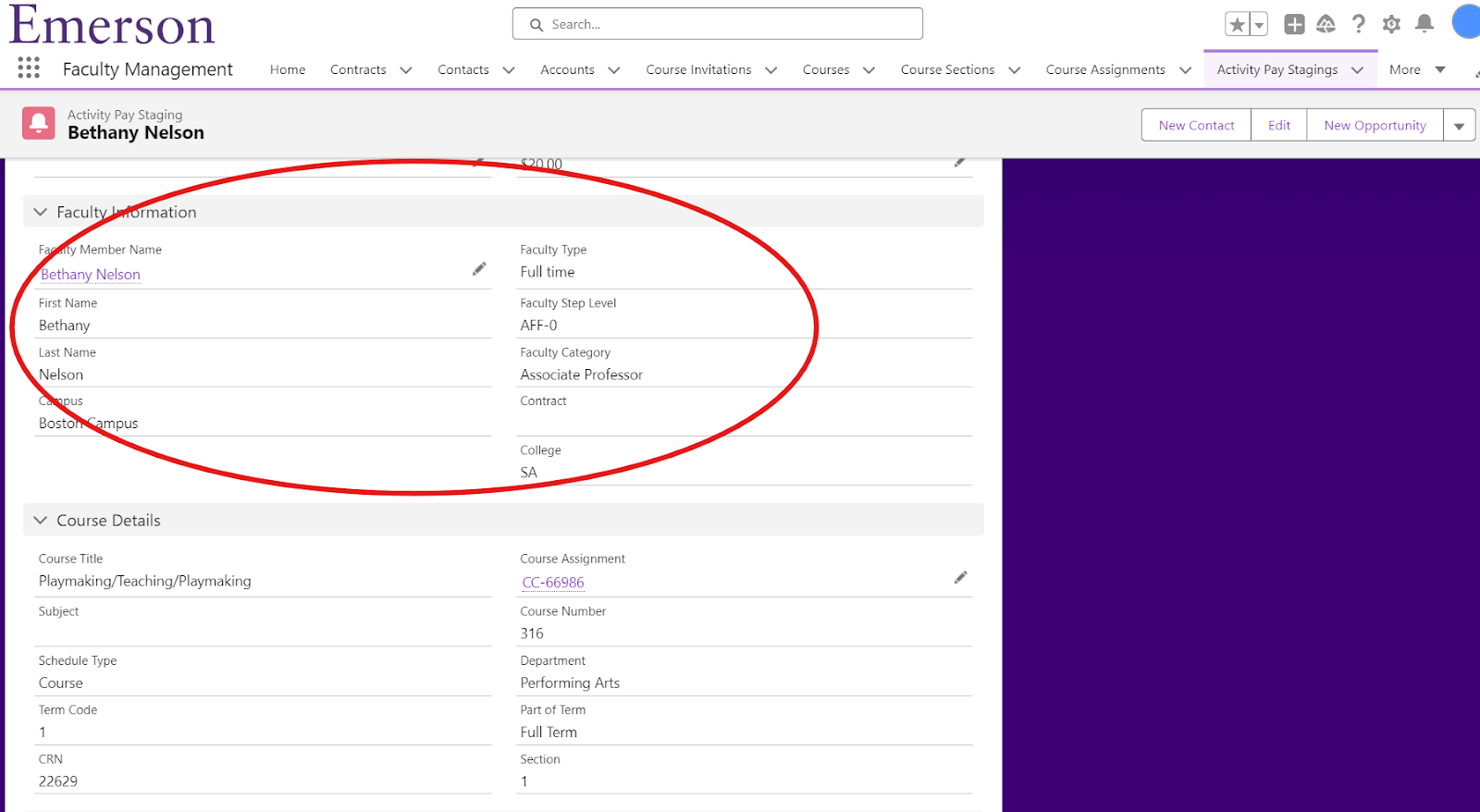Click the CRN value 22629
Image resolution: width=1480 pixels, height=812 pixels.
(x=58, y=781)
